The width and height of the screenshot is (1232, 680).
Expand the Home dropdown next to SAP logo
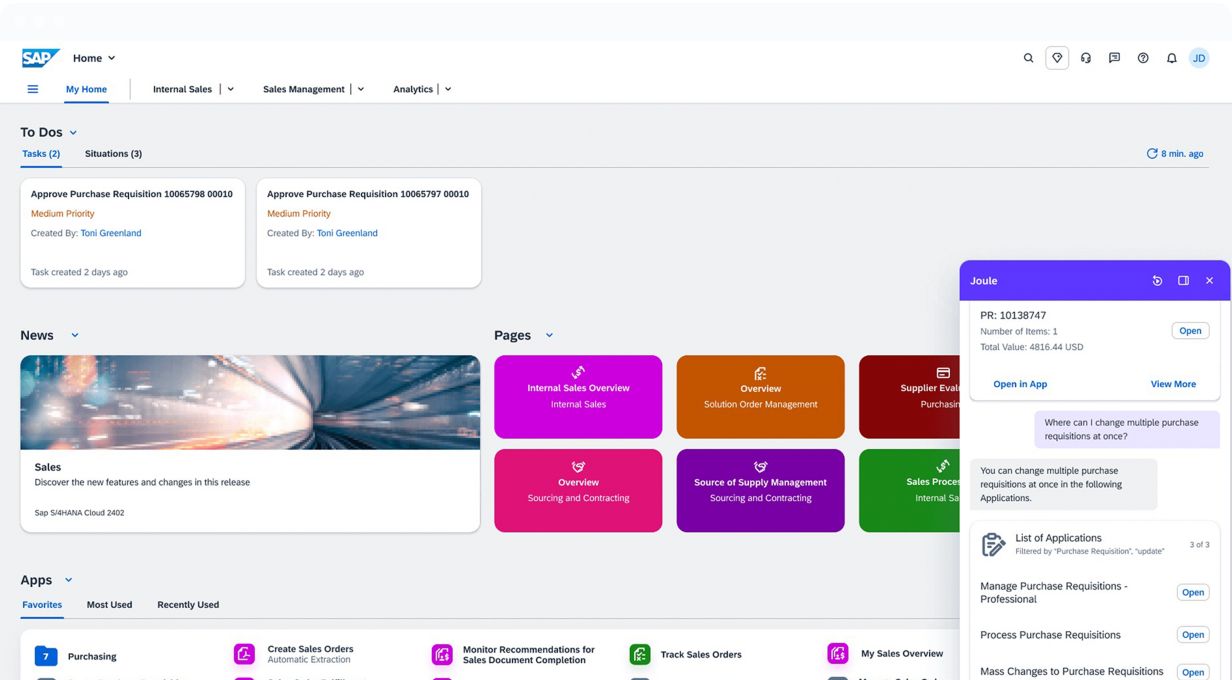[x=111, y=58]
